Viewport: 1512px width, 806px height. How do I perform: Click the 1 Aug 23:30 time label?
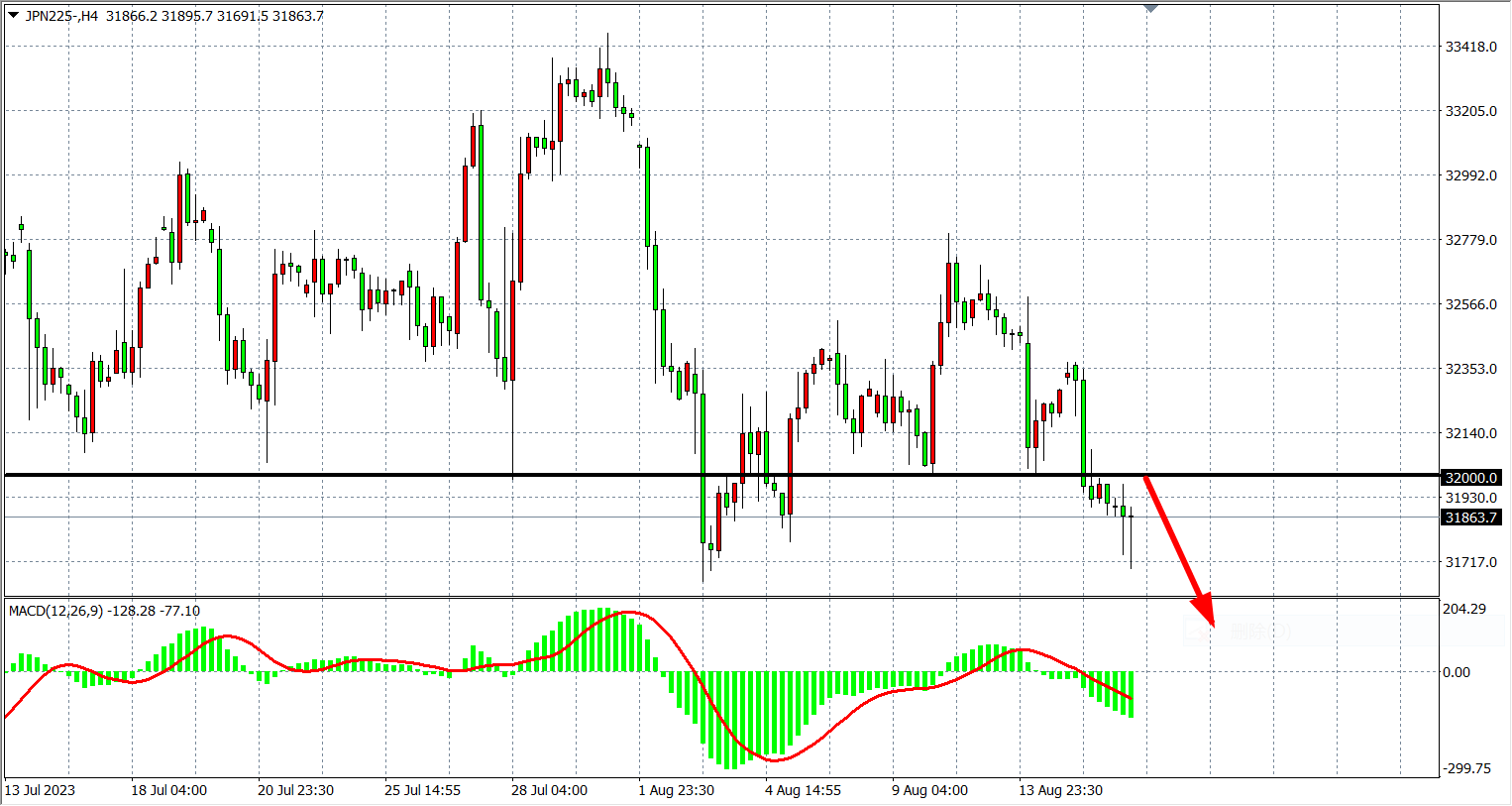pyautogui.click(x=676, y=790)
